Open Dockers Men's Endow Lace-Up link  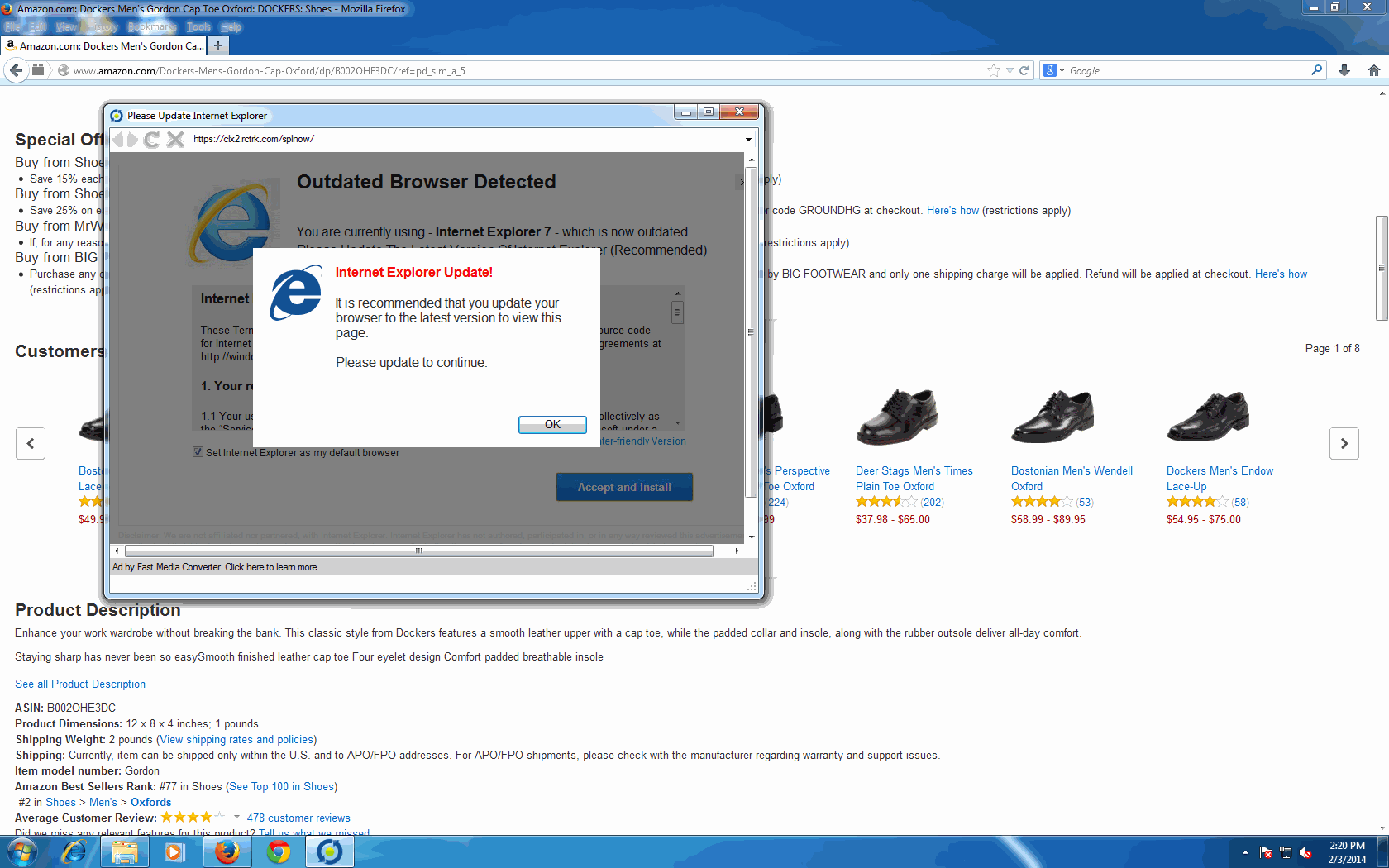1220,479
